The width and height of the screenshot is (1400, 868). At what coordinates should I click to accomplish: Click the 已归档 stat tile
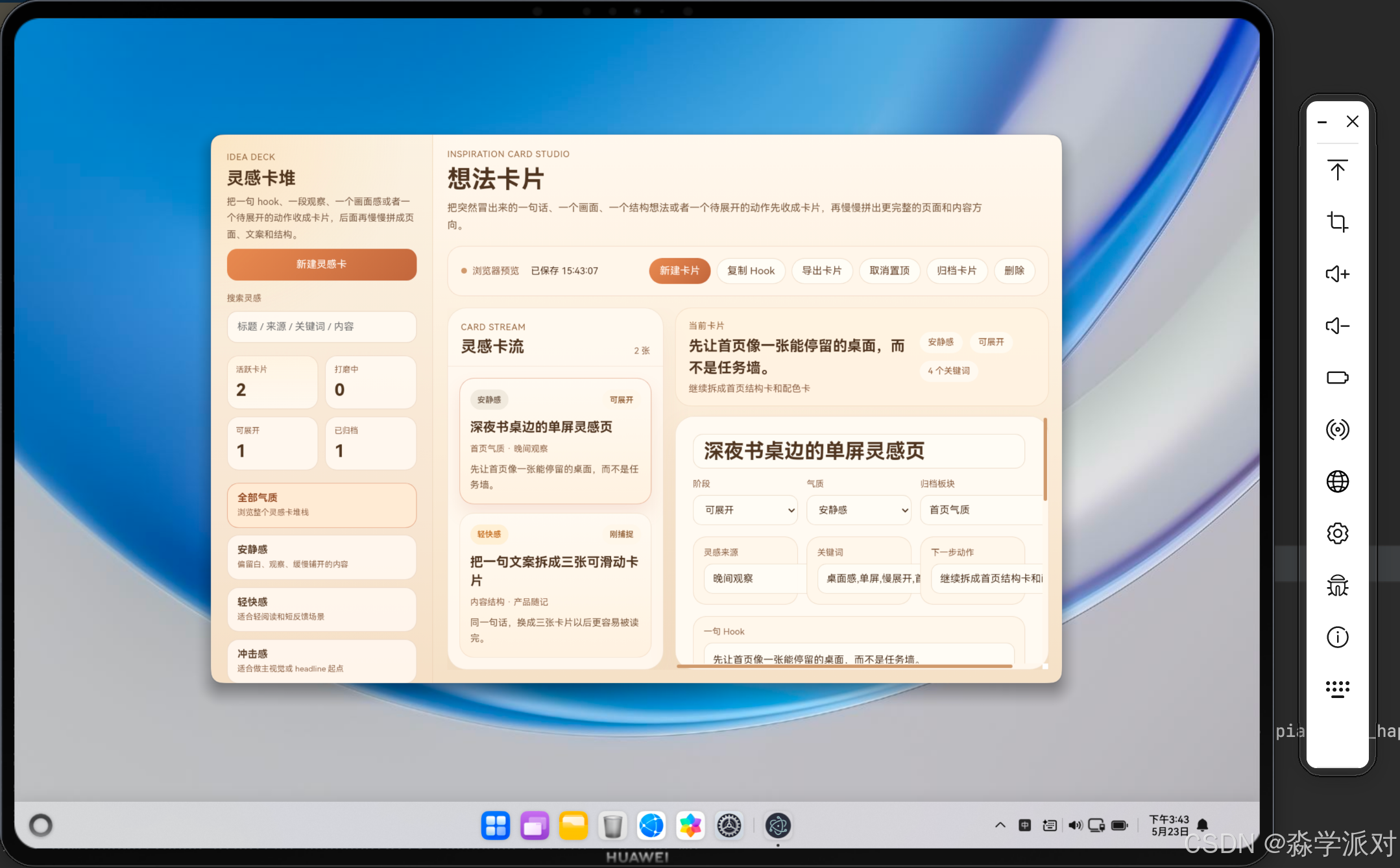click(371, 443)
